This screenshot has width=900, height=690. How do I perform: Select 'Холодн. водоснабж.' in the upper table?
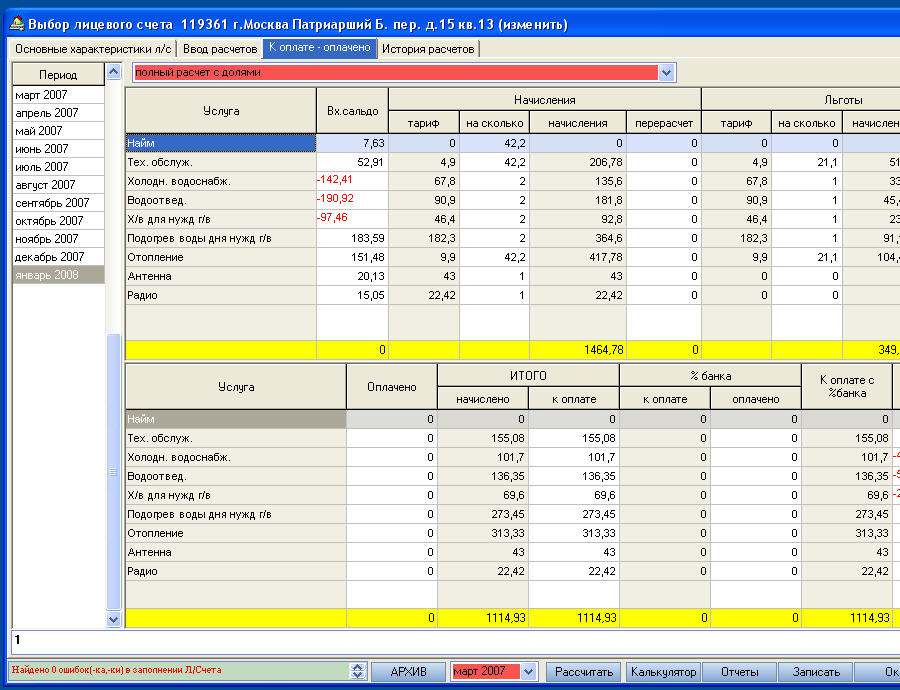coord(221,181)
